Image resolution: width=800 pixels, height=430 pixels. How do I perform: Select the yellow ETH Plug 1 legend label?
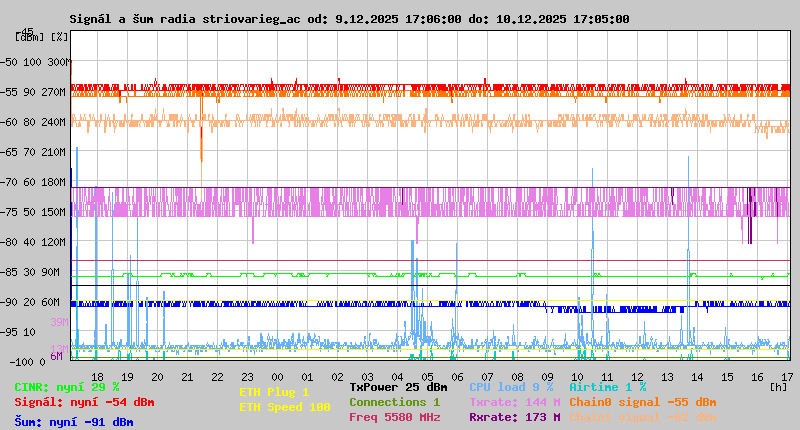tap(274, 393)
